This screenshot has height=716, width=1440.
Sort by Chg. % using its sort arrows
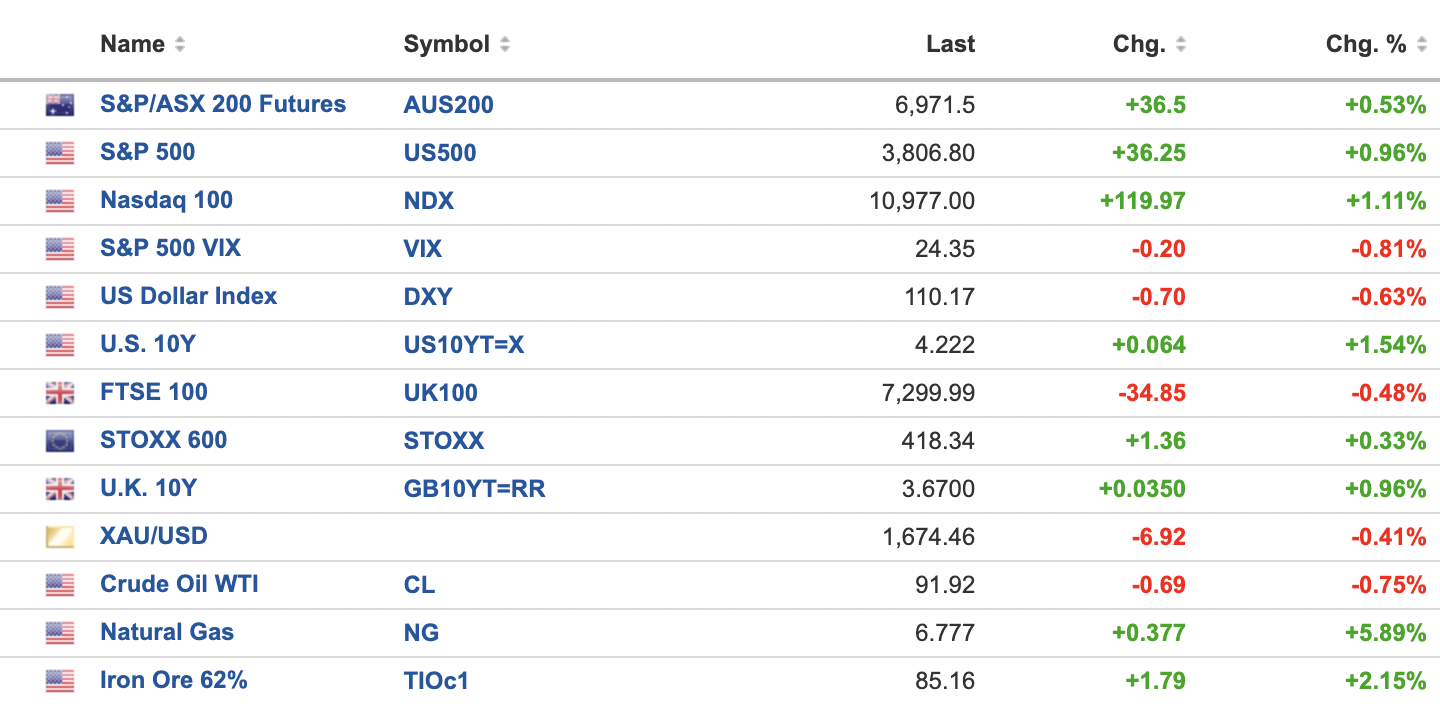[x=1421, y=45]
